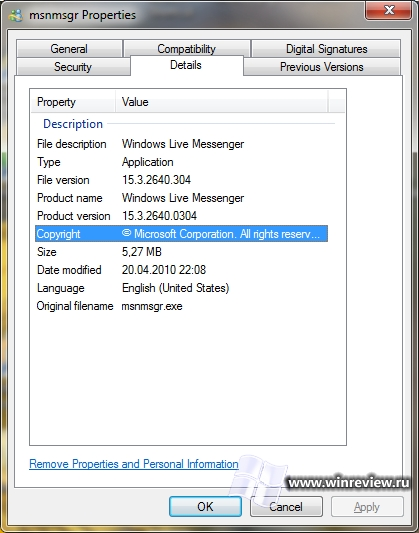Collapse the Description group heading
The width and height of the screenshot is (419, 533).
click(73, 124)
